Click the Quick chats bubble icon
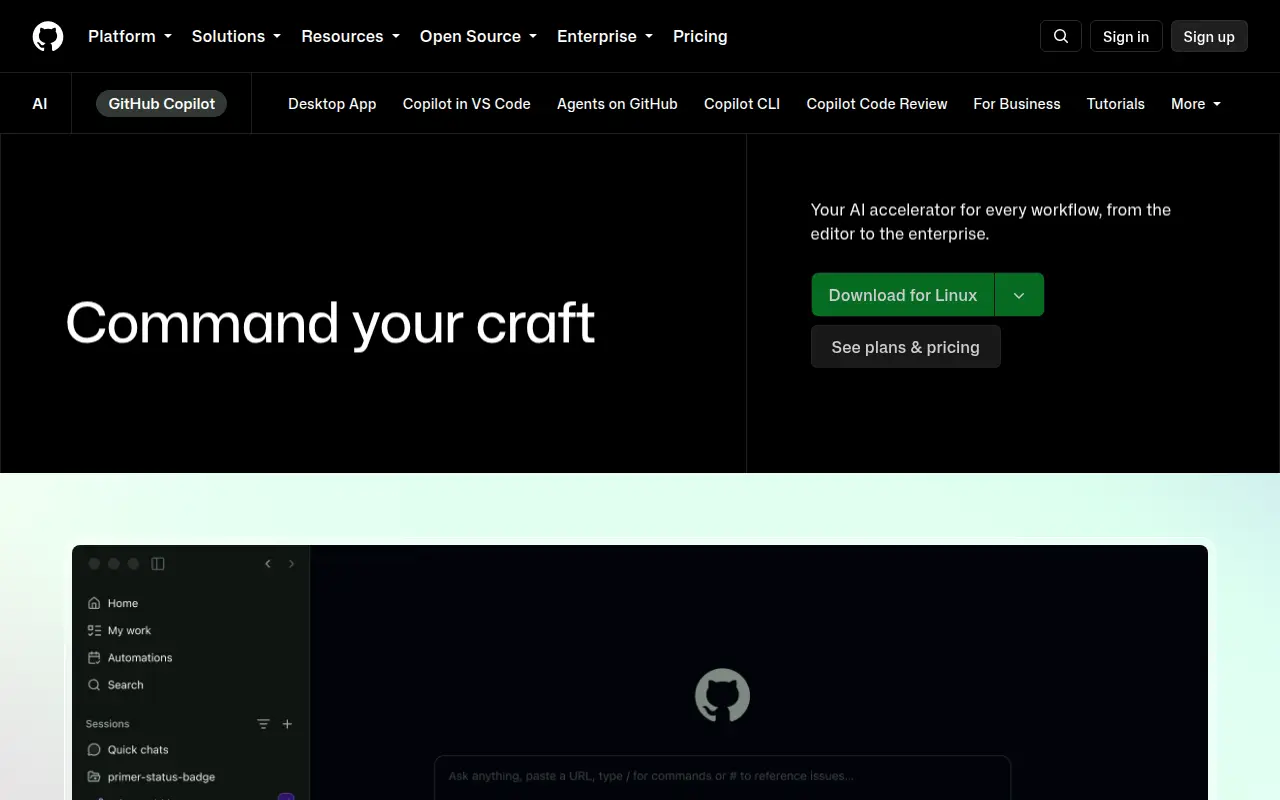The width and height of the screenshot is (1280, 800). click(94, 749)
